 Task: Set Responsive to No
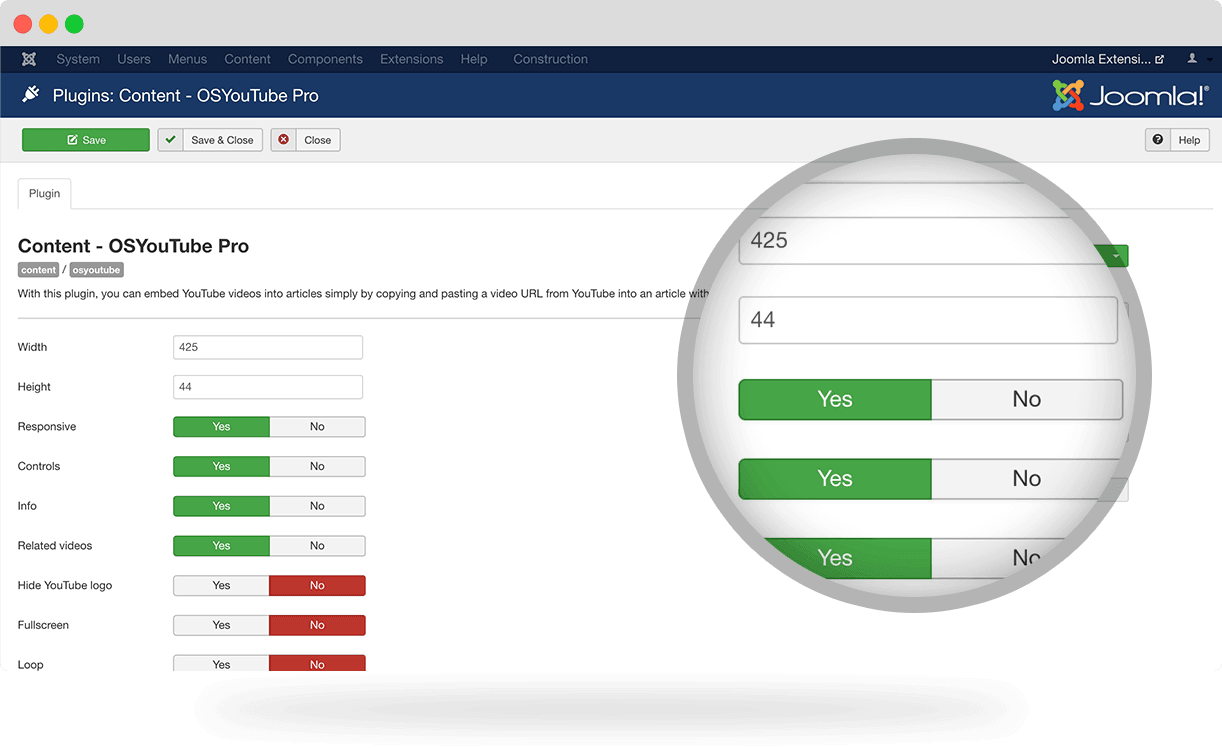click(x=317, y=427)
